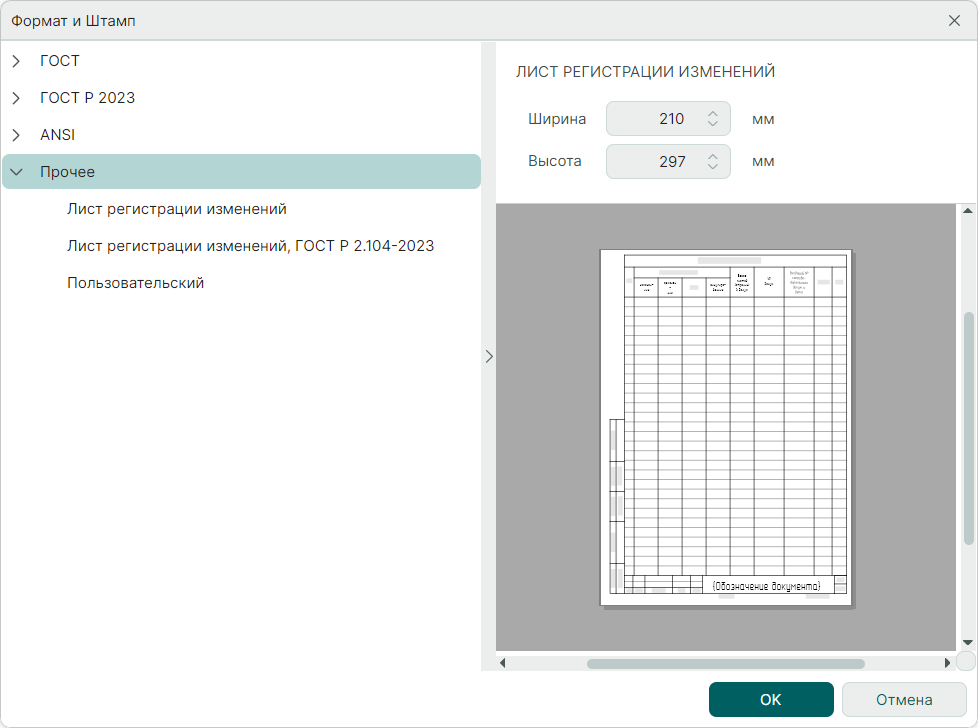Confirm with the OK button
Viewport: 978px width, 728px height.
pyautogui.click(x=770, y=700)
